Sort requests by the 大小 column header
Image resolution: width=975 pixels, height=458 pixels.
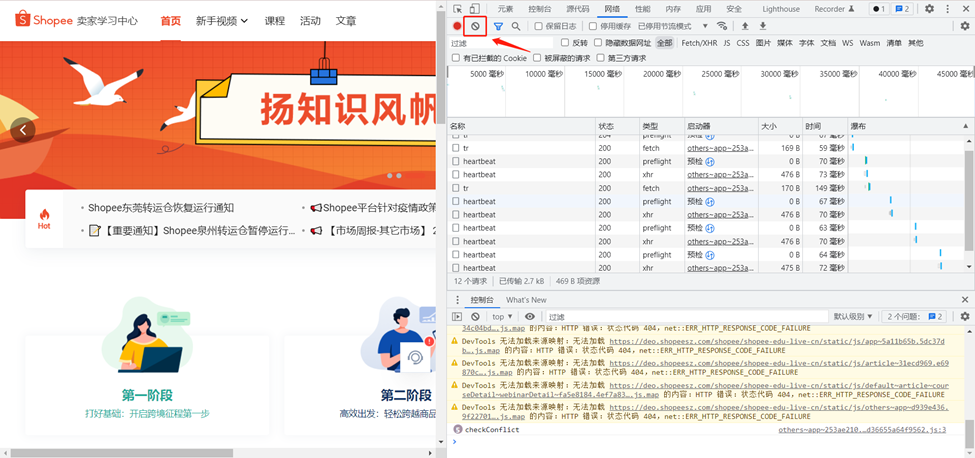click(780, 126)
